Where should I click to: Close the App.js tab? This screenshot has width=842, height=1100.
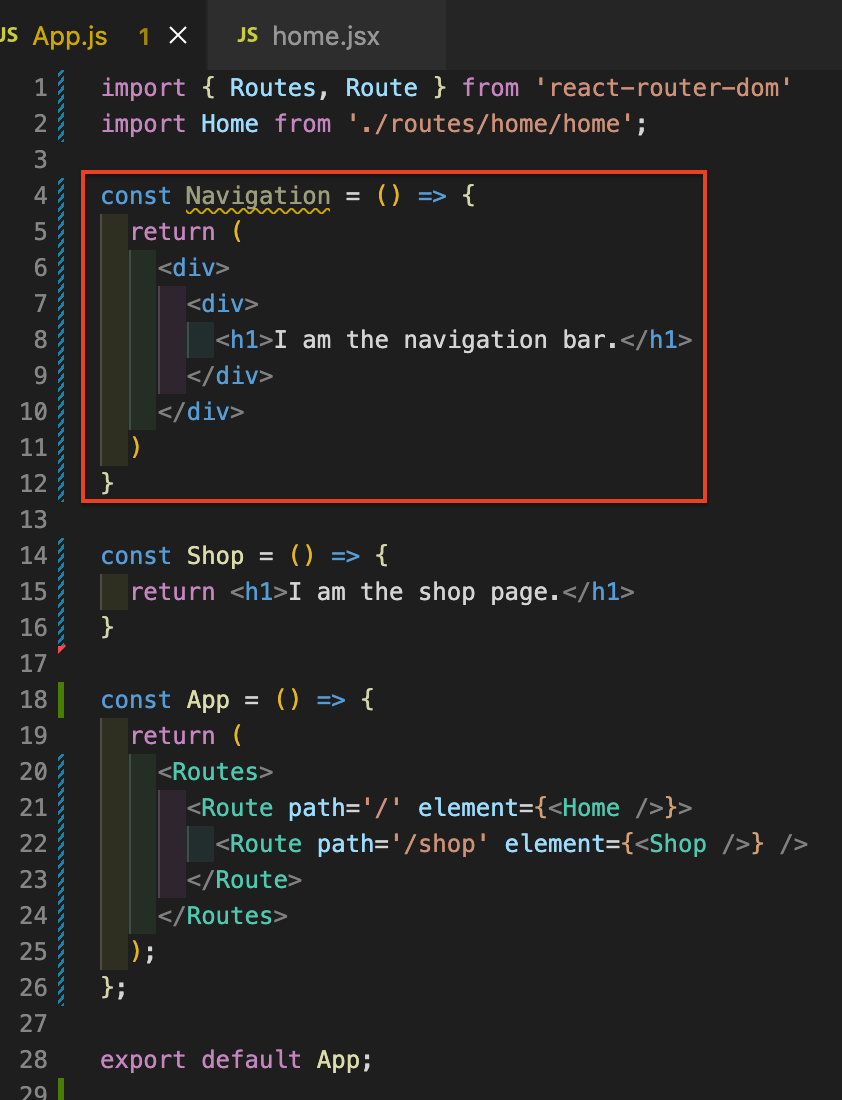tap(178, 35)
